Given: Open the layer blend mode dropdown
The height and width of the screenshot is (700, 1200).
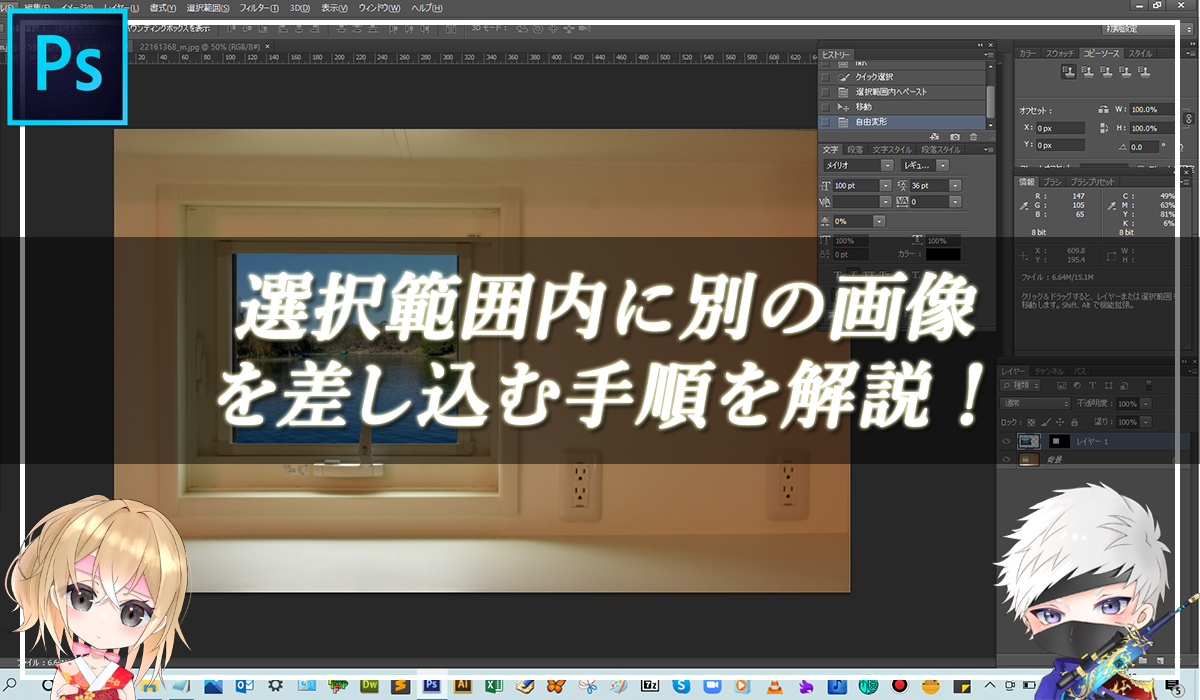Looking at the screenshot, I should tap(1034, 404).
